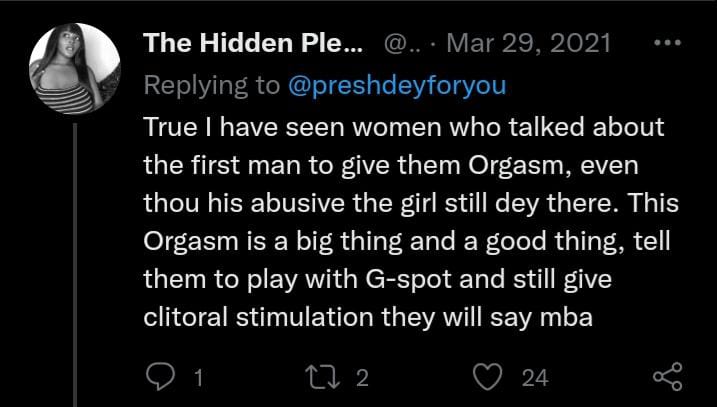
Task: Click the like count number 24
Action: (x=535, y=378)
